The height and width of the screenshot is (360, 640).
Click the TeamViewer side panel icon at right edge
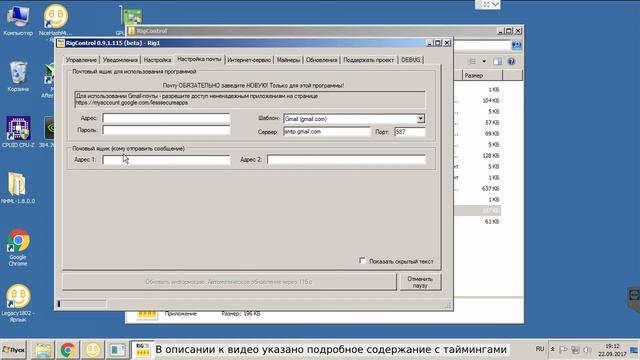pyautogui.click(x=634, y=296)
